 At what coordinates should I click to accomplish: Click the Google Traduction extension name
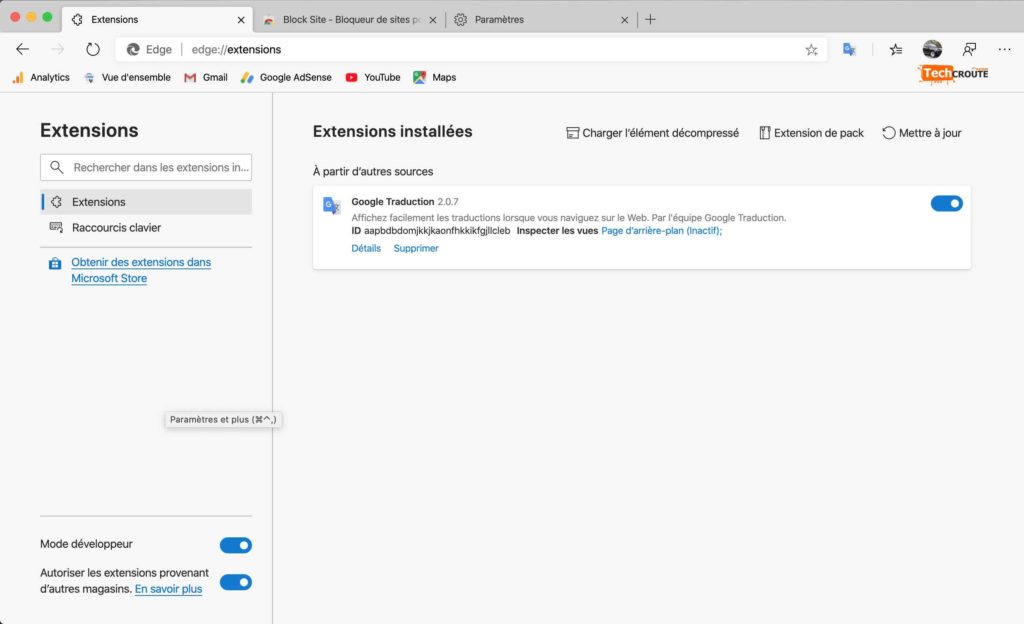392,202
